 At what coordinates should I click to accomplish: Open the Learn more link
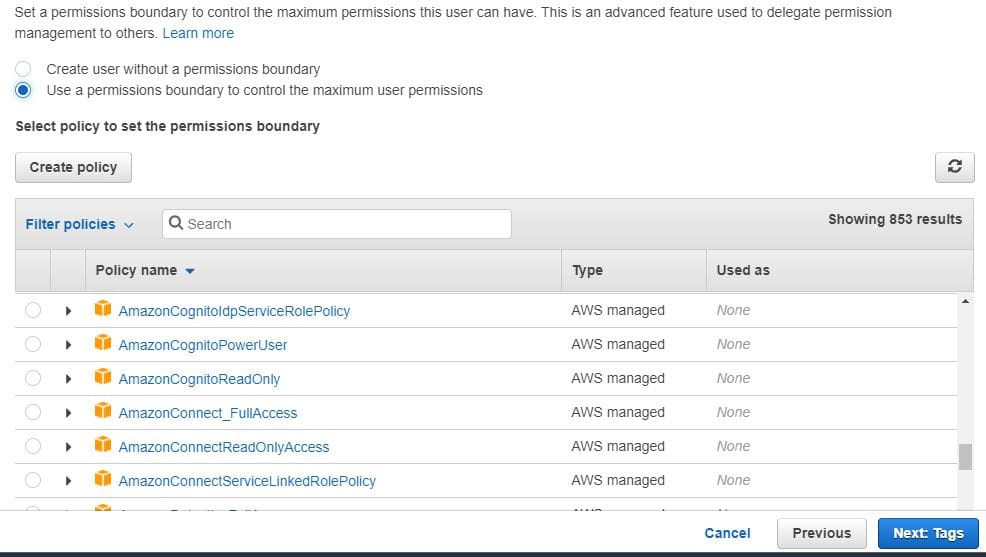(x=198, y=33)
